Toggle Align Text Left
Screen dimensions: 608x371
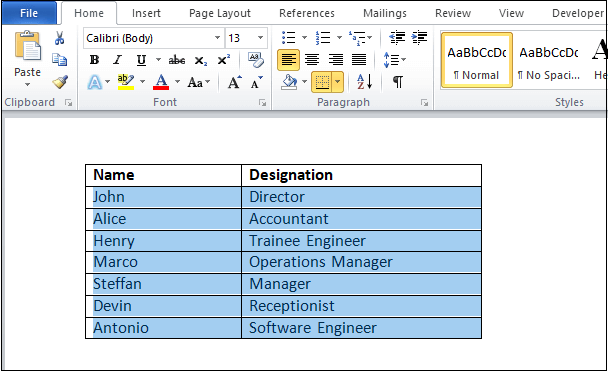click(x=288, y=60)
